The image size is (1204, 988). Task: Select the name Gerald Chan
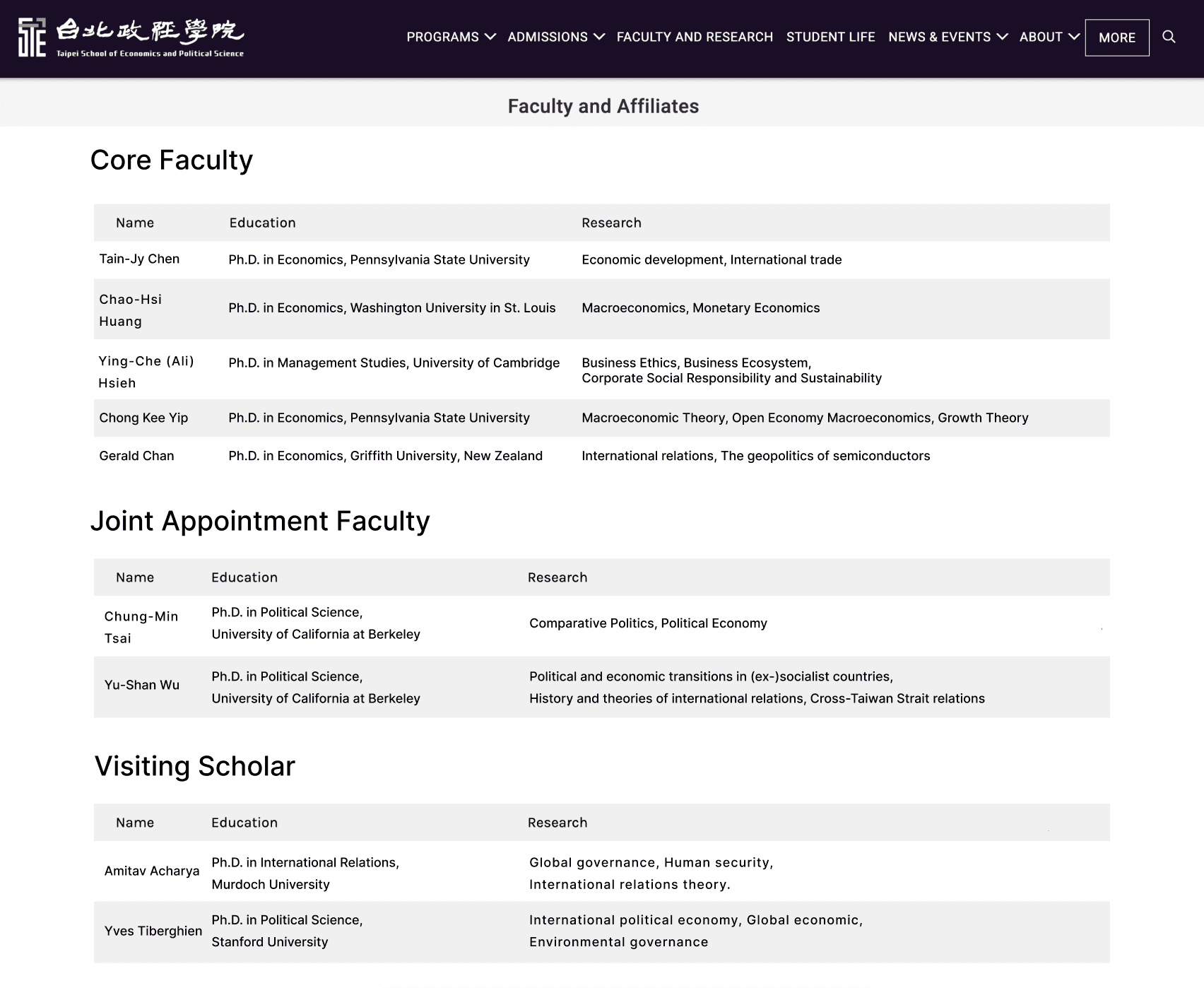point(136,456)
